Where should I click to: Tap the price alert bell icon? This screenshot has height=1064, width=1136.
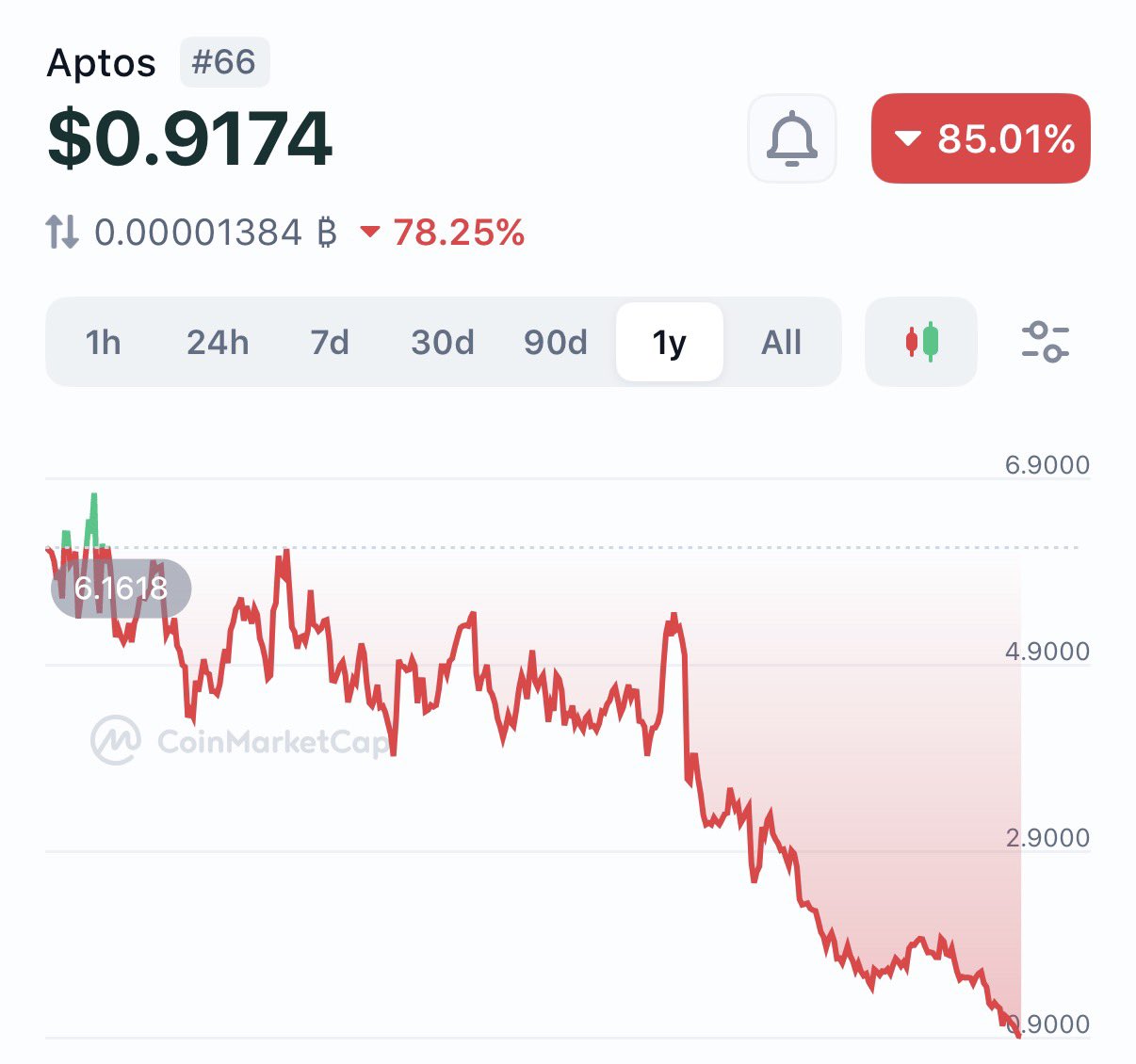(791, 138)
